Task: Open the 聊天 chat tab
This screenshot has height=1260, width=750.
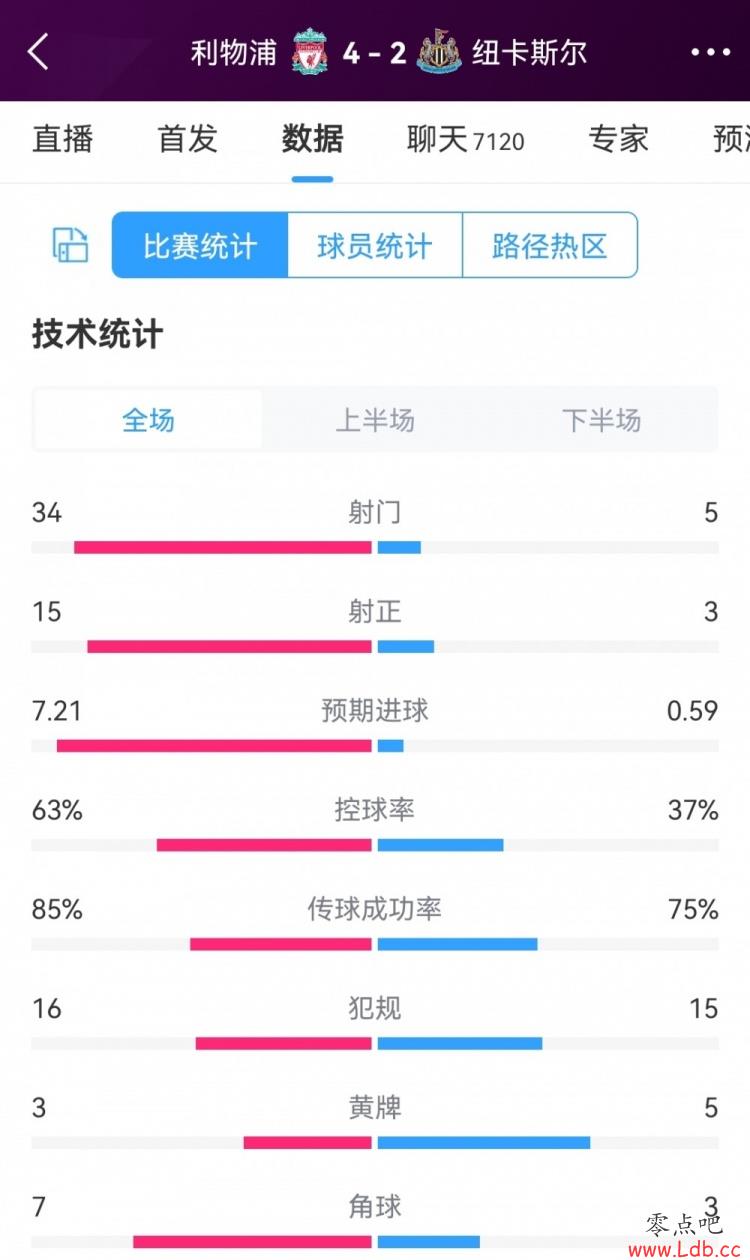Action: tap(466, 140)
